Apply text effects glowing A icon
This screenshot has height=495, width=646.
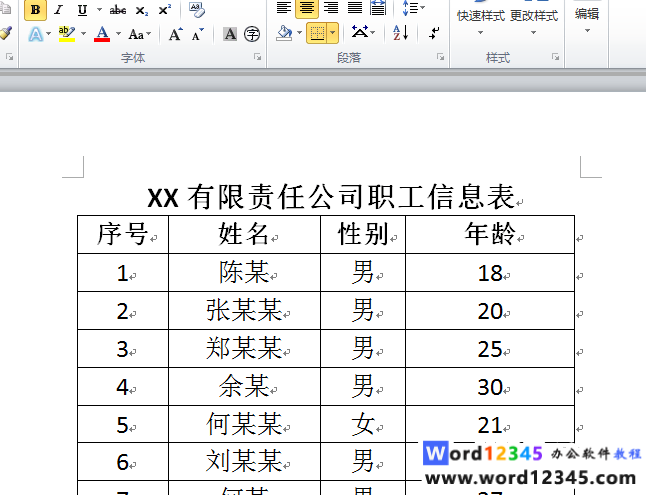tap(36, 34)
